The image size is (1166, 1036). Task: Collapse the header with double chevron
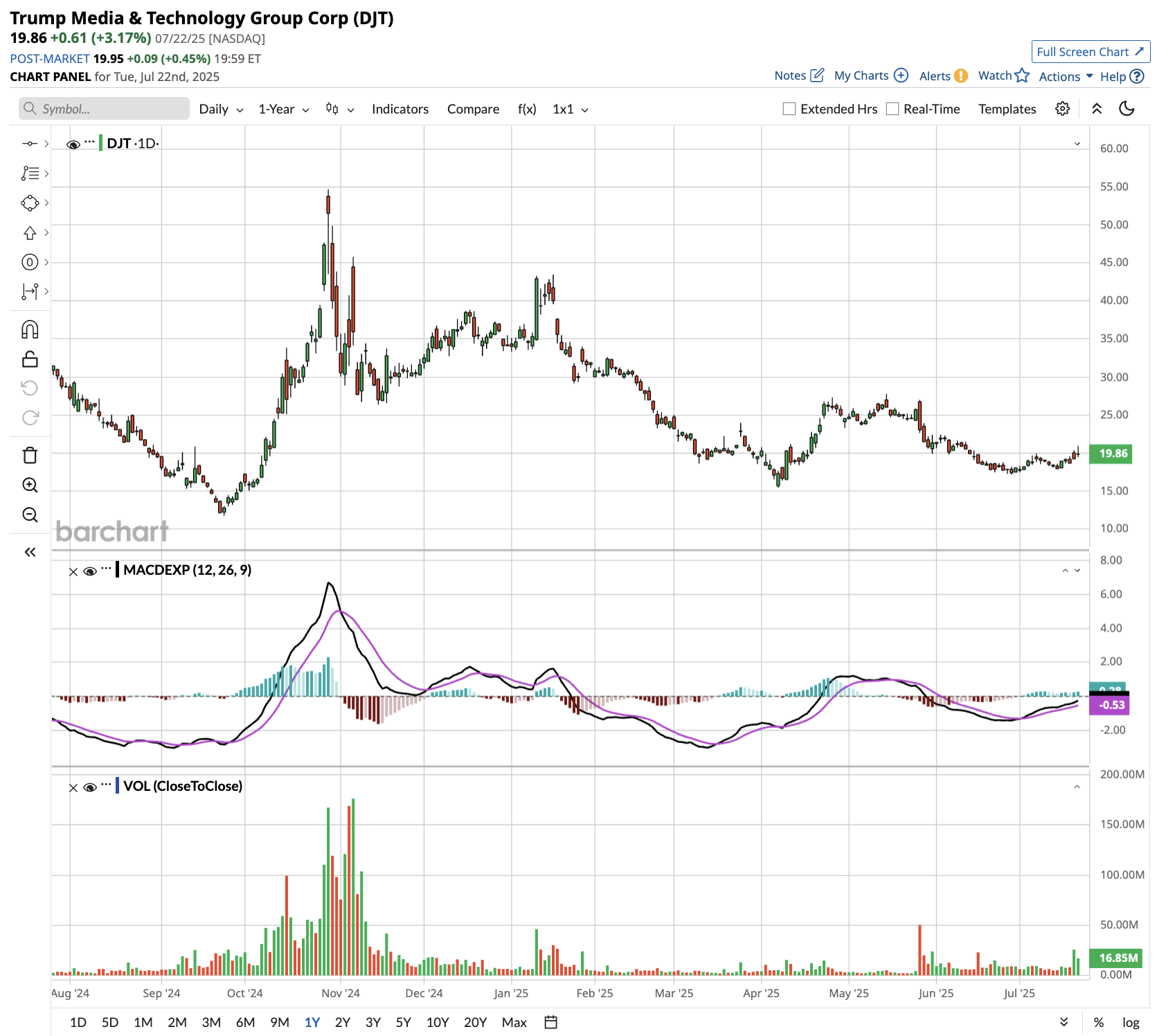(x=1097, y=109)
